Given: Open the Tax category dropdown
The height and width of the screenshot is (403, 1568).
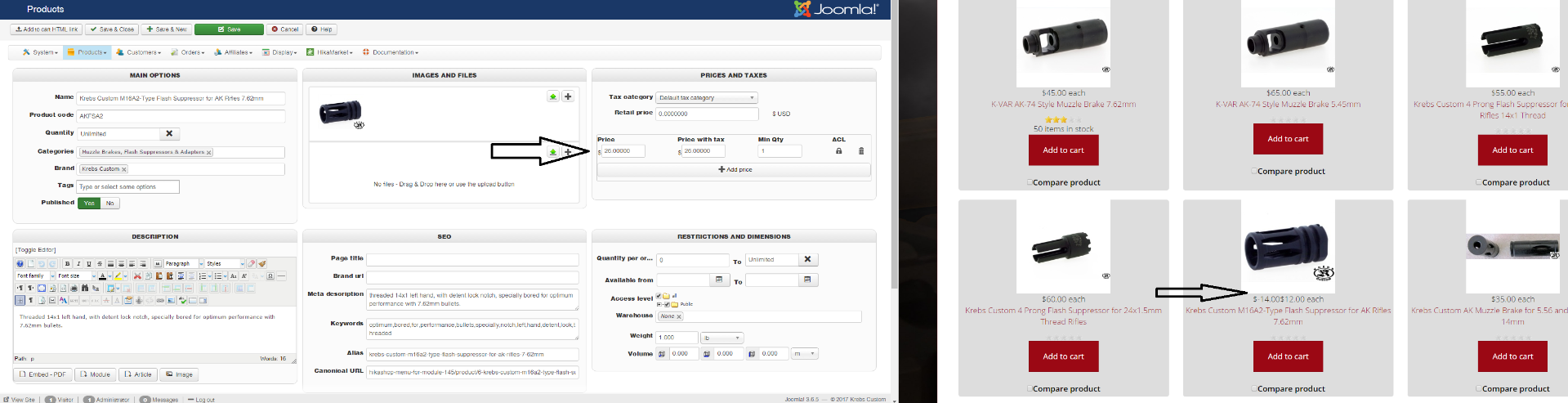Looking at the screenshot, I should (708, 97).
